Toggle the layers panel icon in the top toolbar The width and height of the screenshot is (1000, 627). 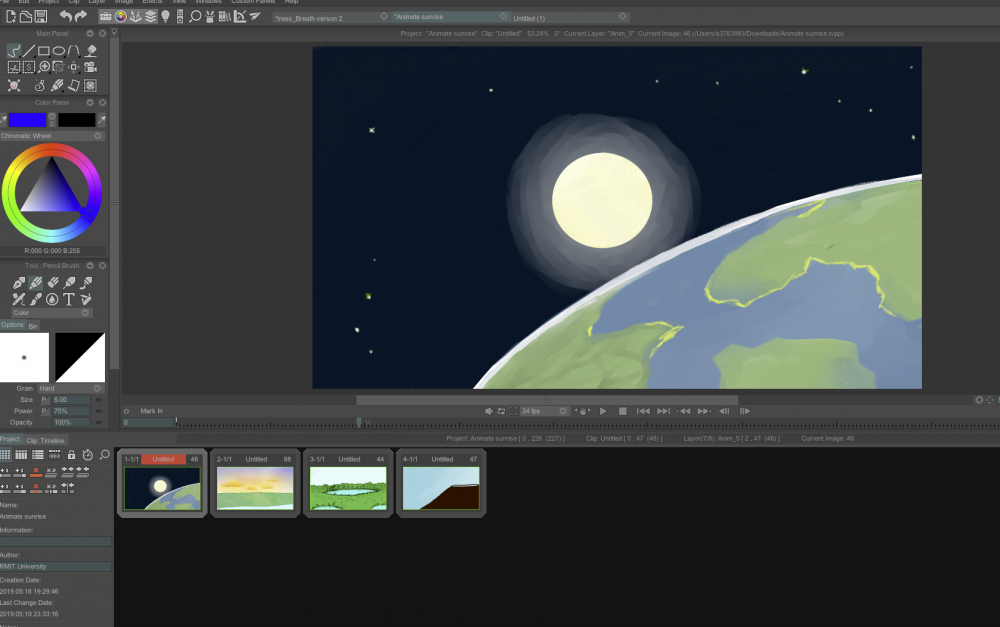(151, 17)
